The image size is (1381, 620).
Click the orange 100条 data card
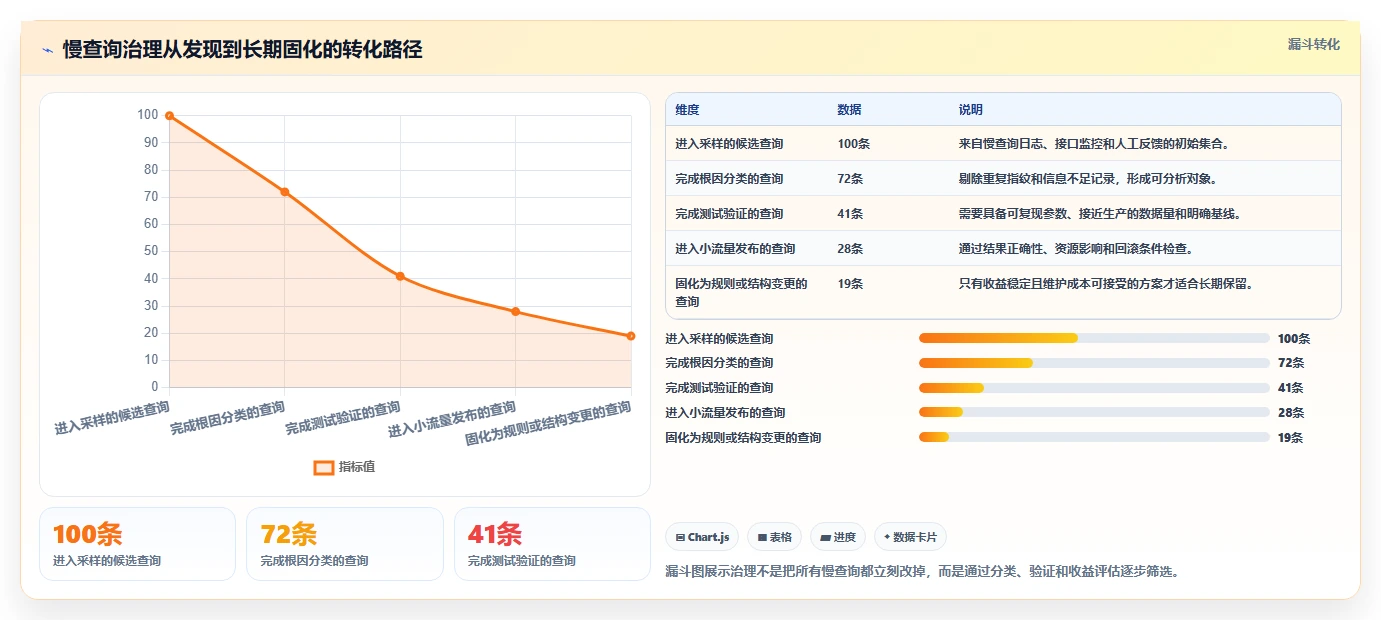point(137,544)
